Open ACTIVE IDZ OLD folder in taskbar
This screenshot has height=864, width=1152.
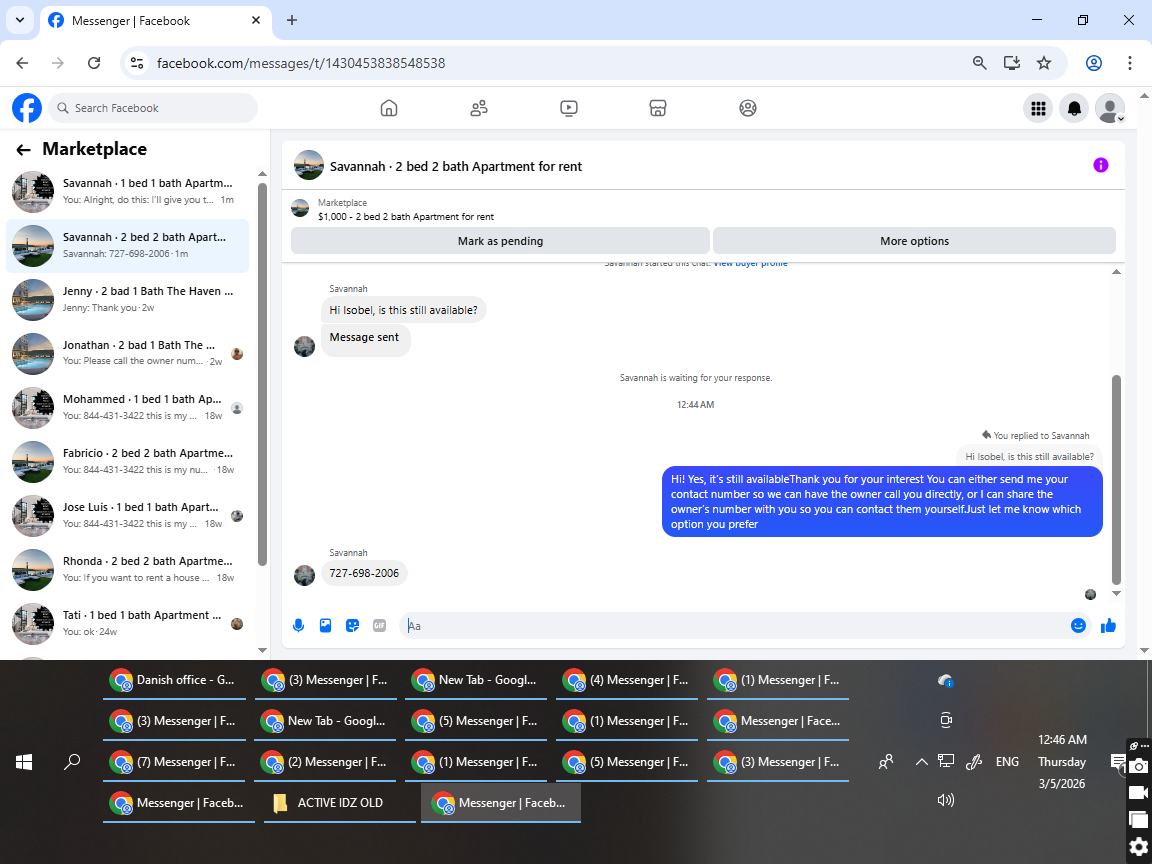point(339,803)
